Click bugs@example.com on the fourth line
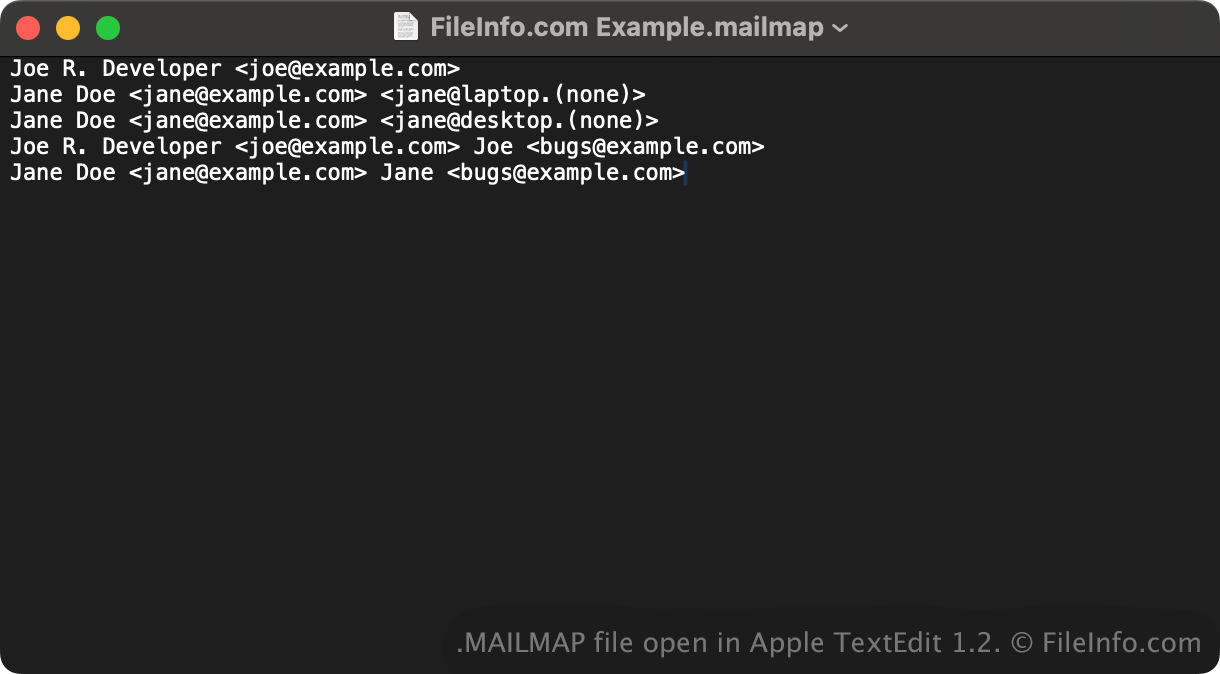Image resolution: width=1220 pixels, height=674 pixels. pos(645,147)
